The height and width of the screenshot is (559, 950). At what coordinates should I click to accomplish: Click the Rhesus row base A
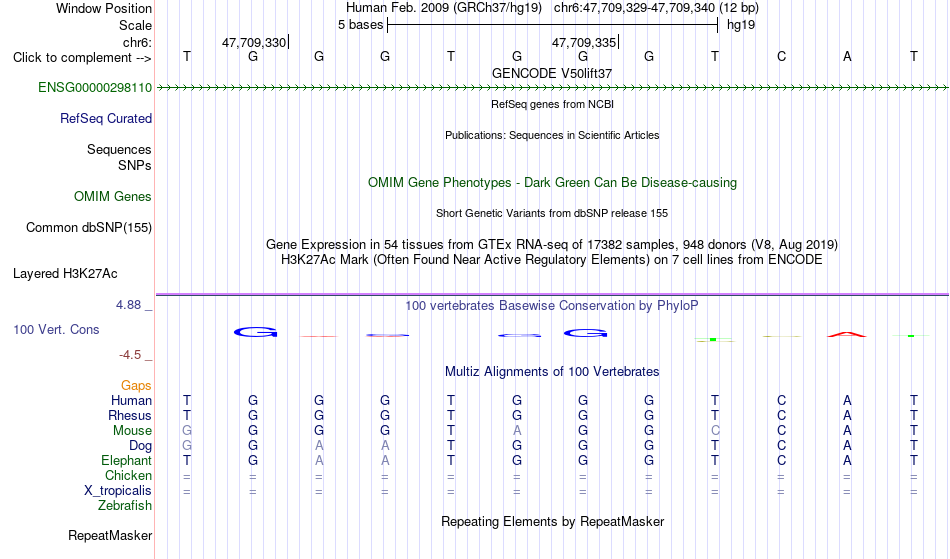click(847, 415)
